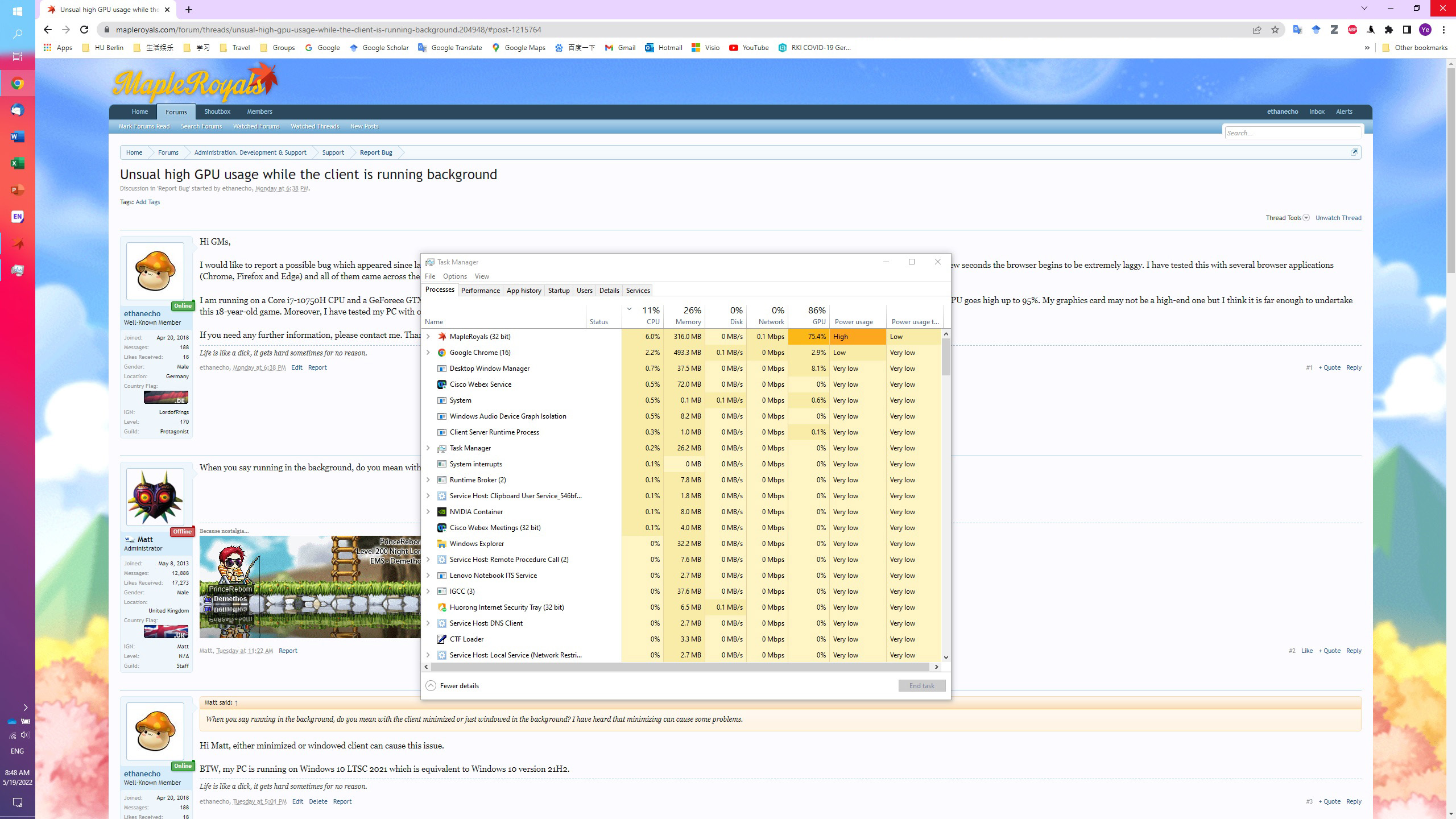Open a new browser tab
This screenshot has height=819, width=1456.
pyautogui.click(x=189, y=10)
